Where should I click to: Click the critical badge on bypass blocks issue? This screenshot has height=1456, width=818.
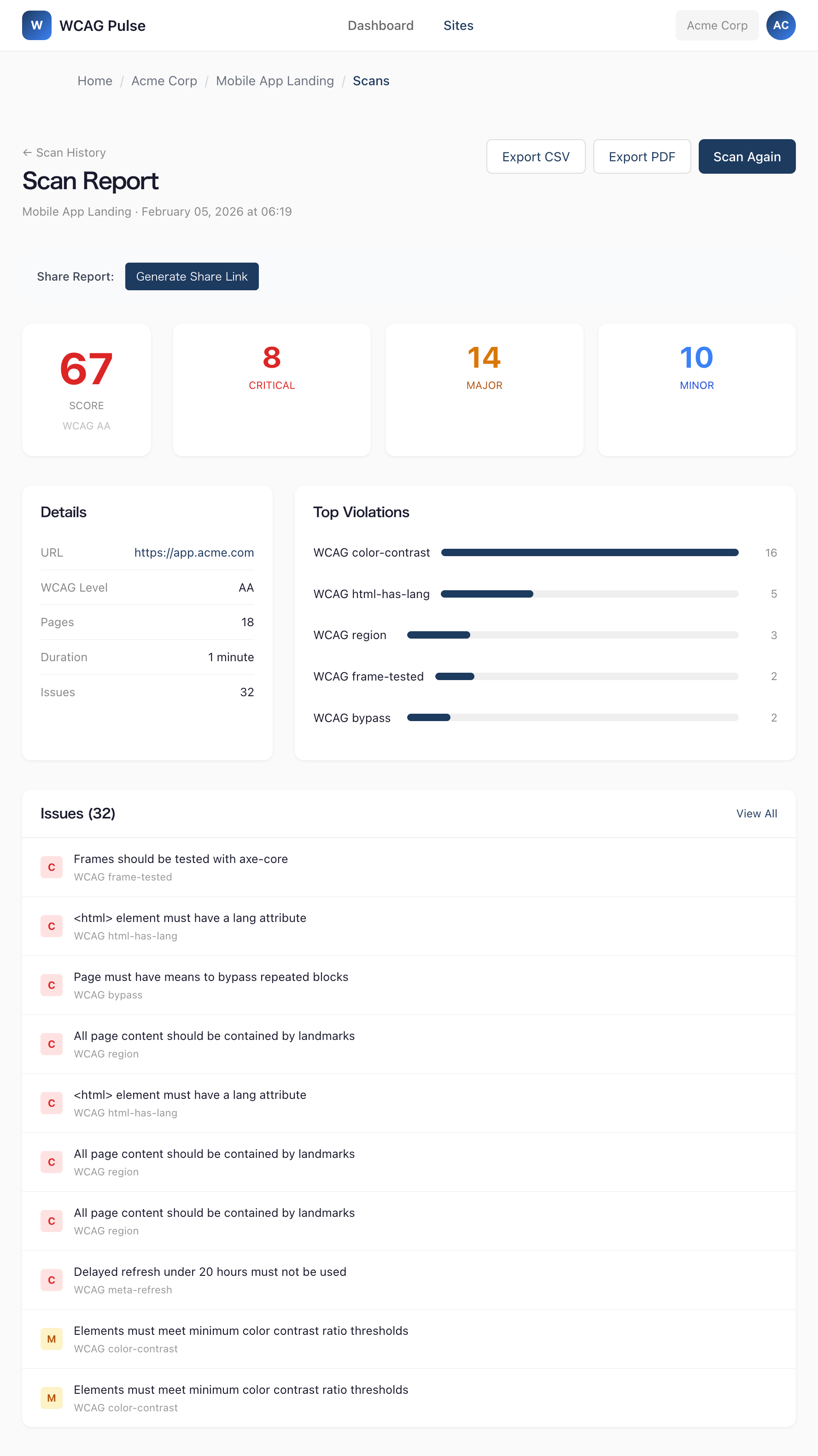point(52,985)
